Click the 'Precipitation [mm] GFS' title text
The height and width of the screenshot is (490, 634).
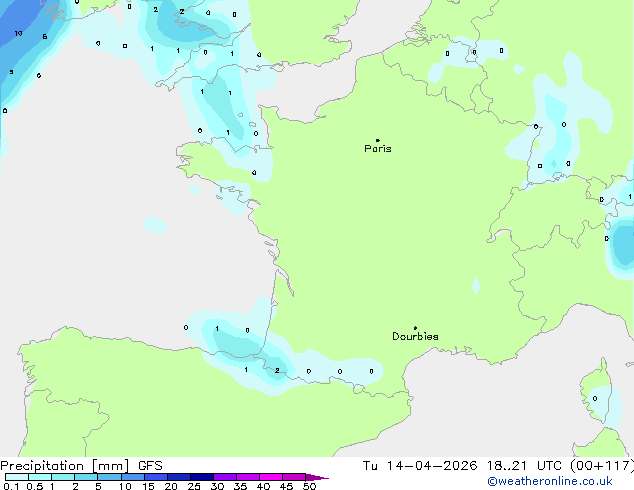click(x=81, y=466)
